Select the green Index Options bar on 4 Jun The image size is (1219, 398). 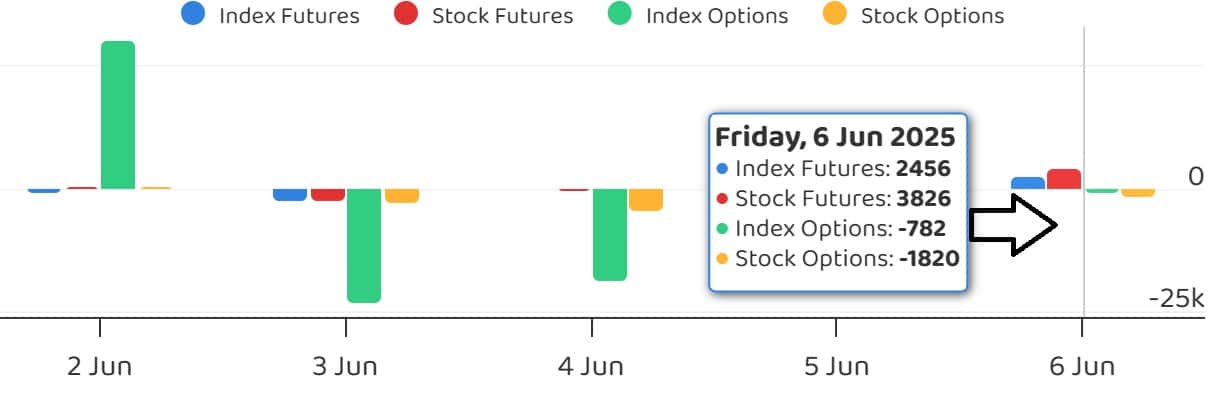(610, 235)
